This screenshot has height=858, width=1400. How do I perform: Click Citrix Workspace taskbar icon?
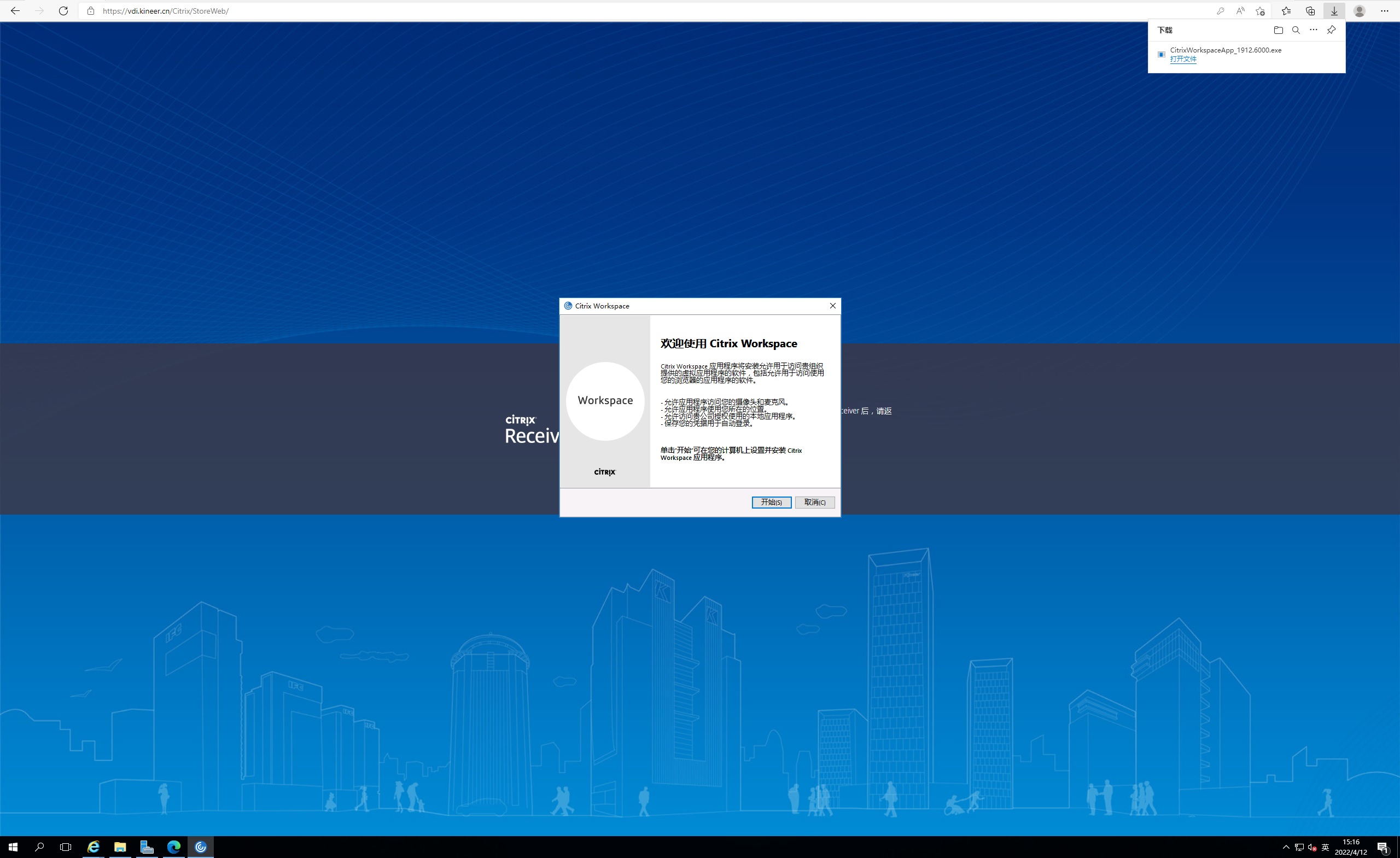pyautogui.click(x=201, y=847)
